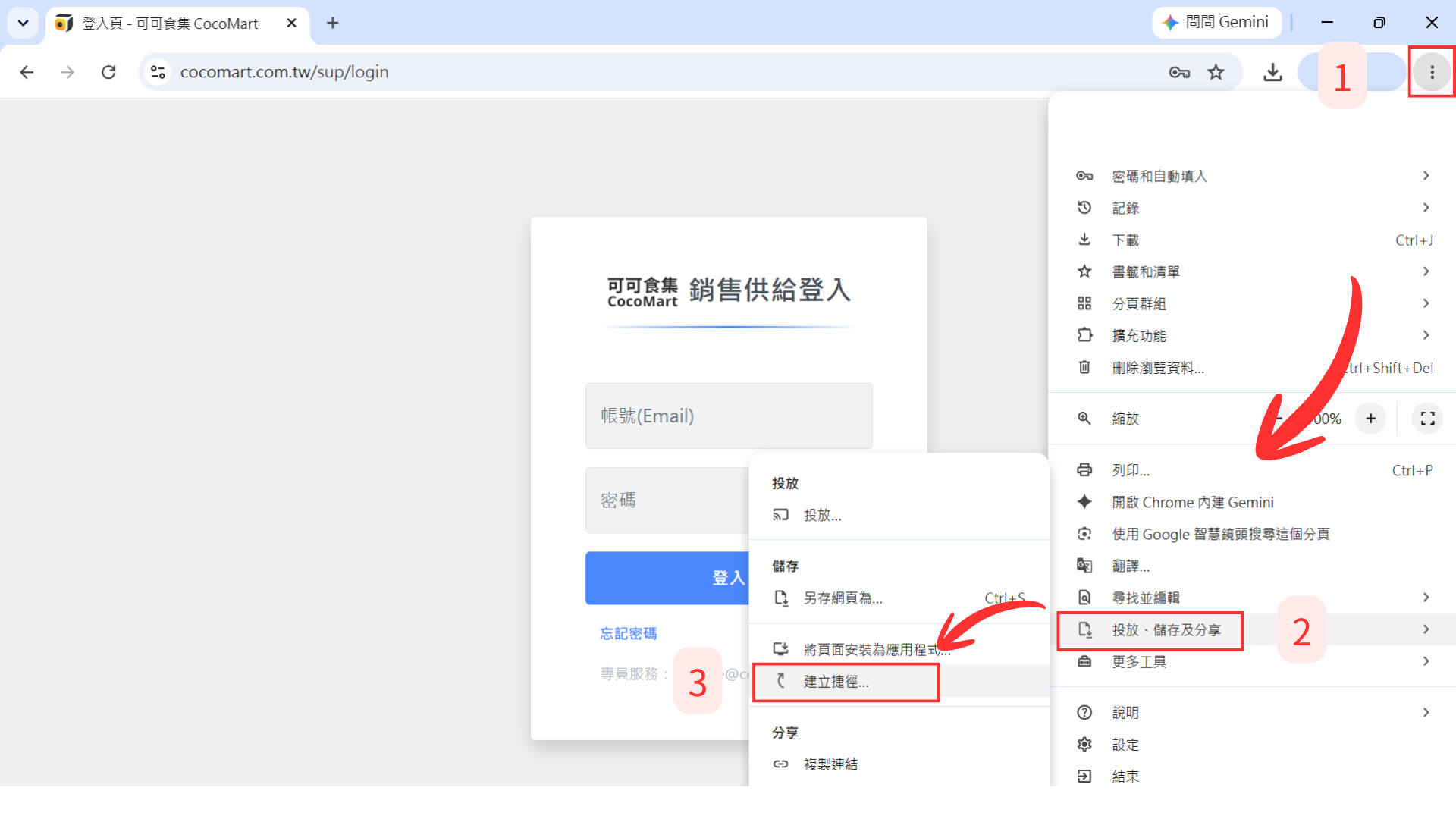Expand Bookmarks and lists chevron
The image size is (1456, 819).
click(1426, 271)
